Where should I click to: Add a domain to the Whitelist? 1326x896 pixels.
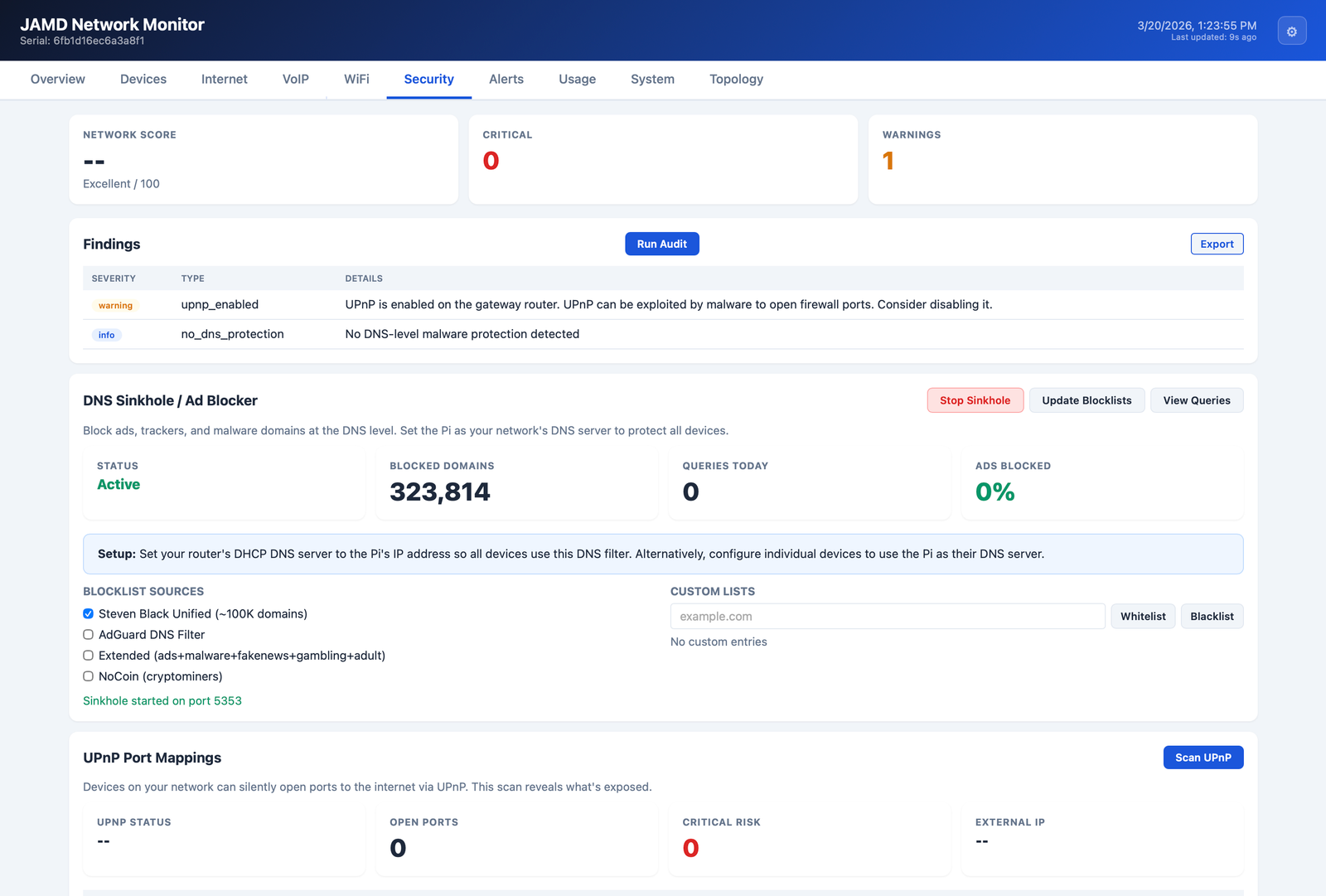pos(1143,616)
